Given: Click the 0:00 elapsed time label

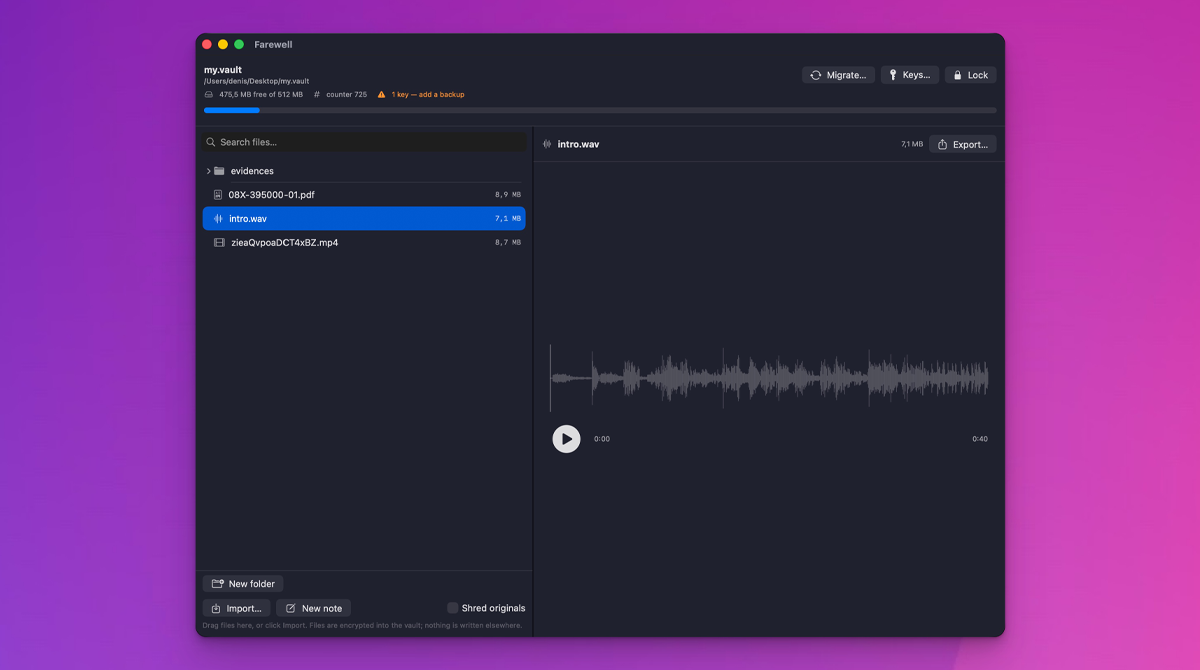Looking at the screenshot, I should pyautogui.click(x=602, y=439).
